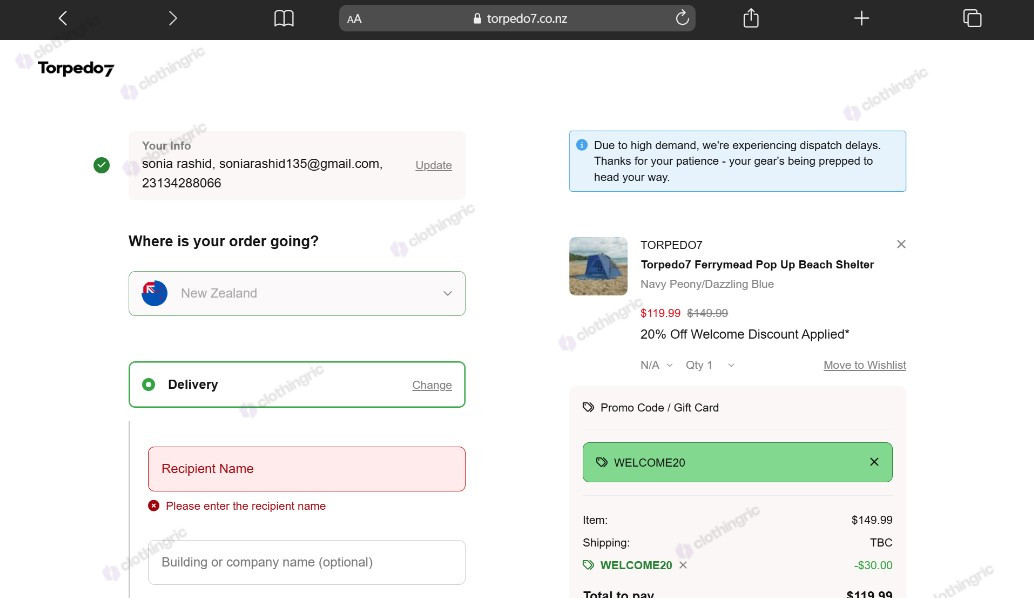Click the Promo Code / Gift Card tag icon
The image size is (1034, 598).
[588, 407]
